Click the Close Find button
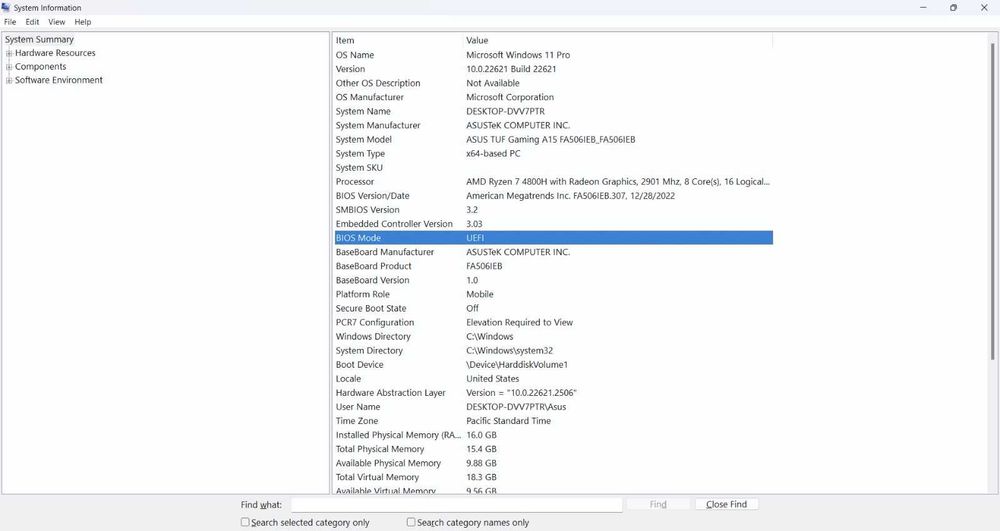1000x531 pixels. (x=726, y=504)
